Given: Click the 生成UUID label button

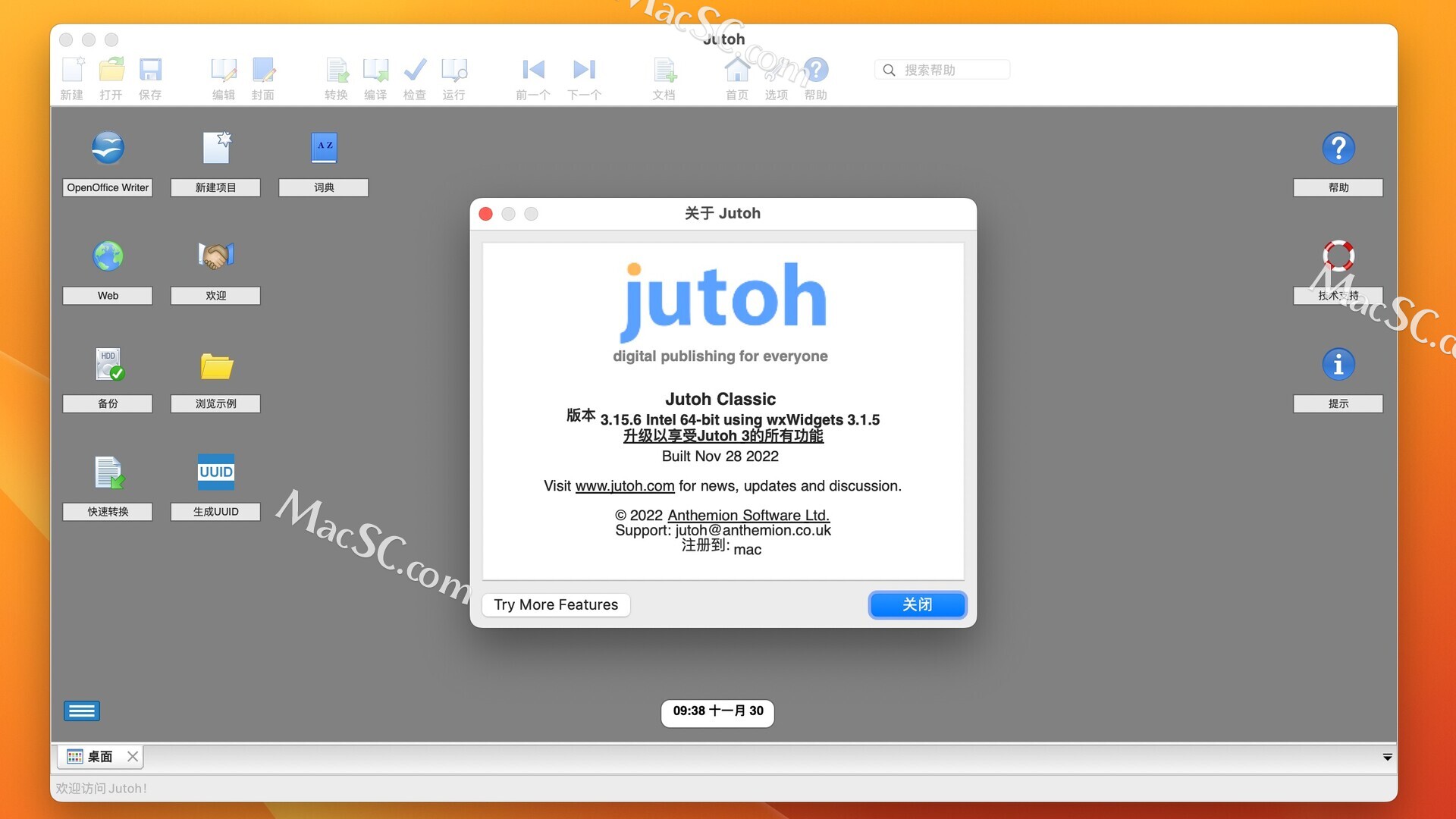Looking at the screenshot, I should [216, 512].
